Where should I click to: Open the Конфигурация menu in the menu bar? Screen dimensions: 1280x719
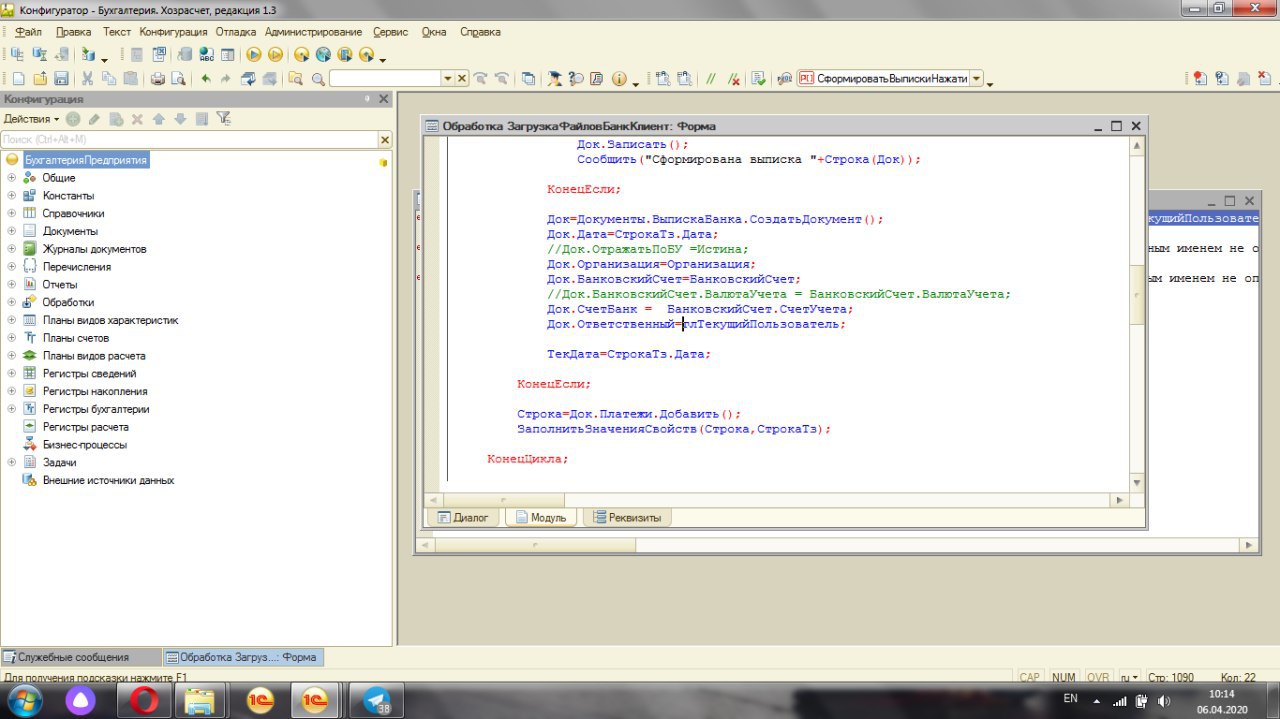[x=173, y=32]
